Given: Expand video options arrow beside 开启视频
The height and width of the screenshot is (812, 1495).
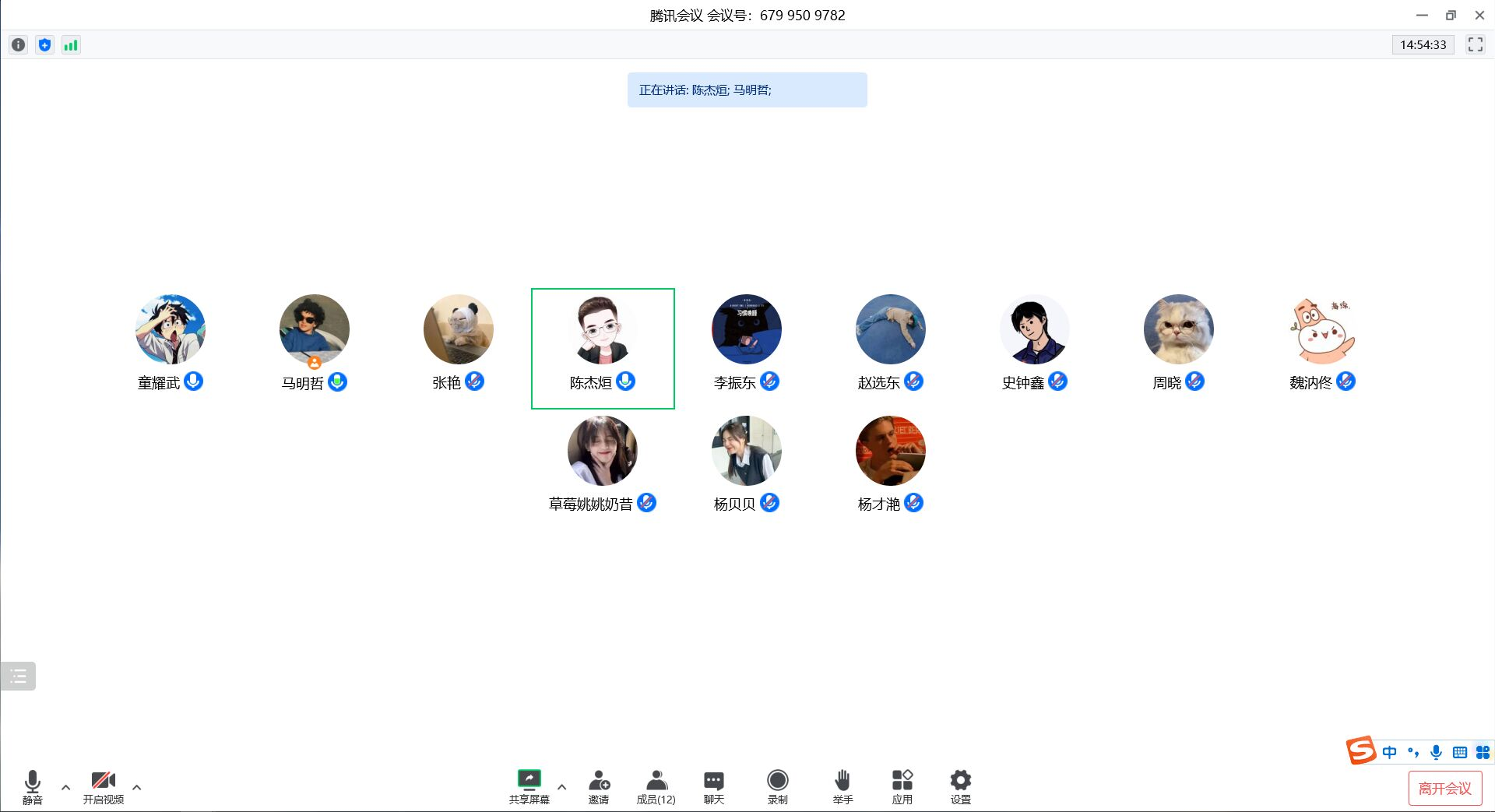Looking at the screenshot, I should pyautogui.click(x=137, y=787).
